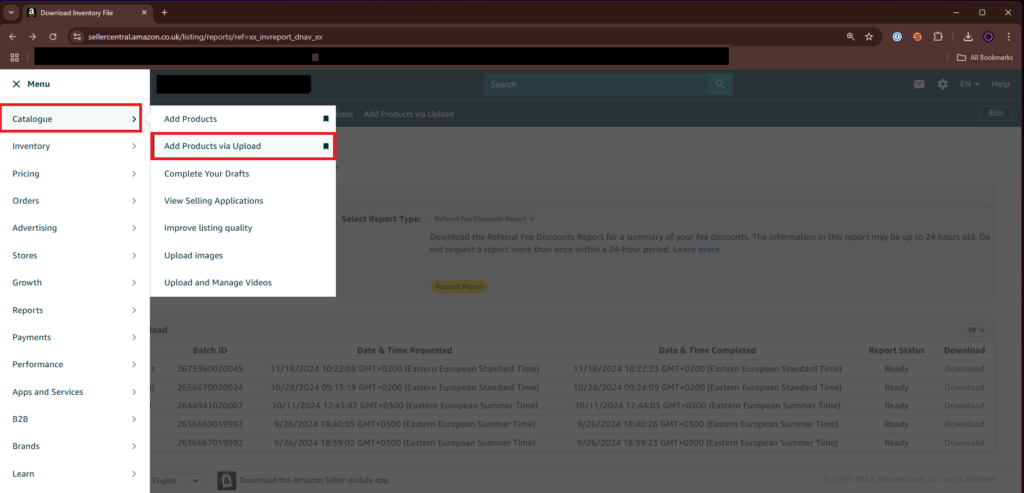Click the browser address bar URL
This screenshot has height=493, width=1024.
(x=205, y=37)
